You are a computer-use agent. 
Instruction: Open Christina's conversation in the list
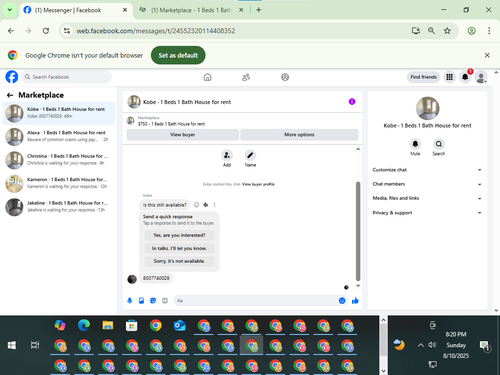[x=59, y=160]
